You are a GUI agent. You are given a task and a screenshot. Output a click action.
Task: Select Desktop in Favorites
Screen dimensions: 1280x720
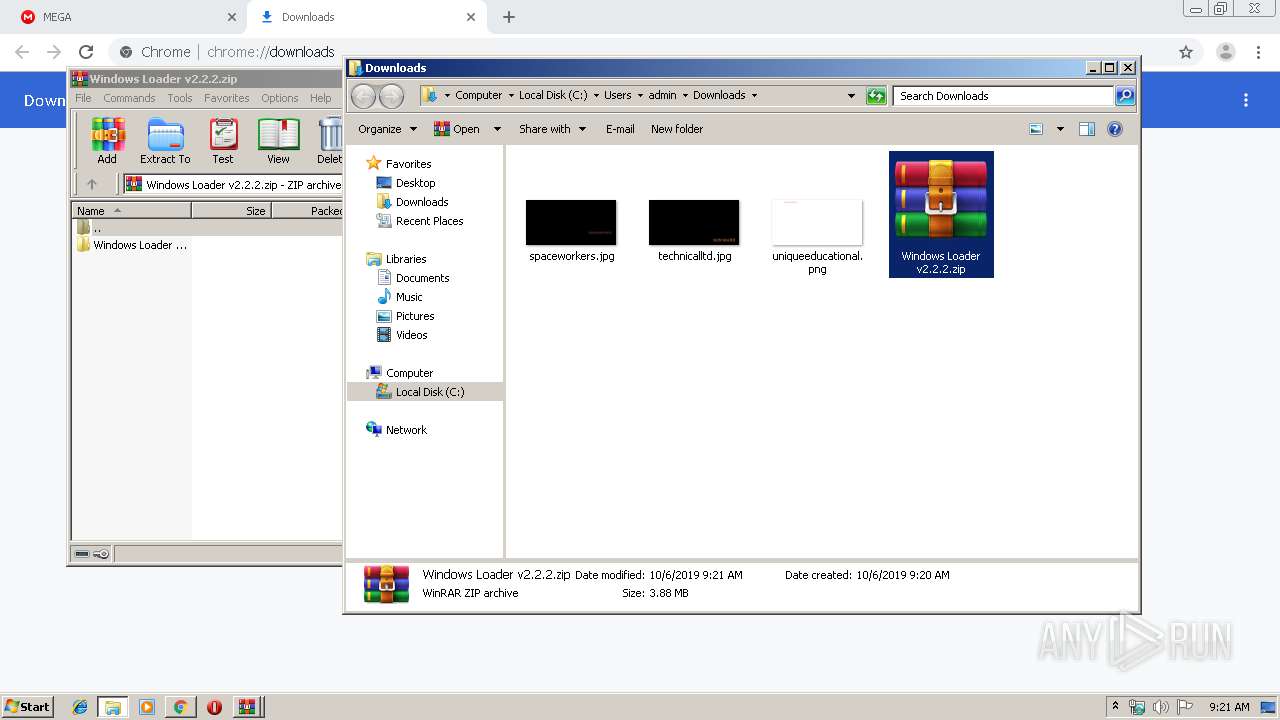tap(406, 183)
